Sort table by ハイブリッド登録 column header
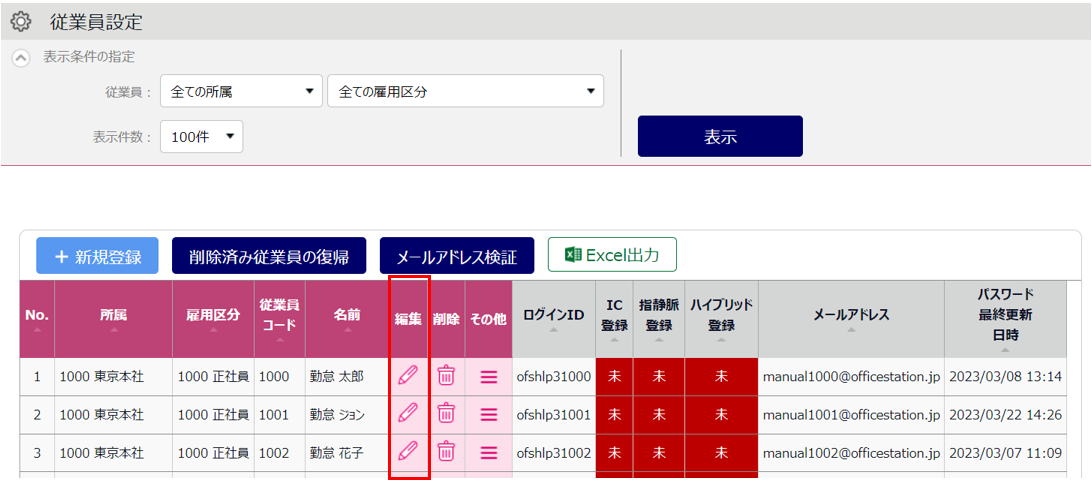 coord(722,319)
